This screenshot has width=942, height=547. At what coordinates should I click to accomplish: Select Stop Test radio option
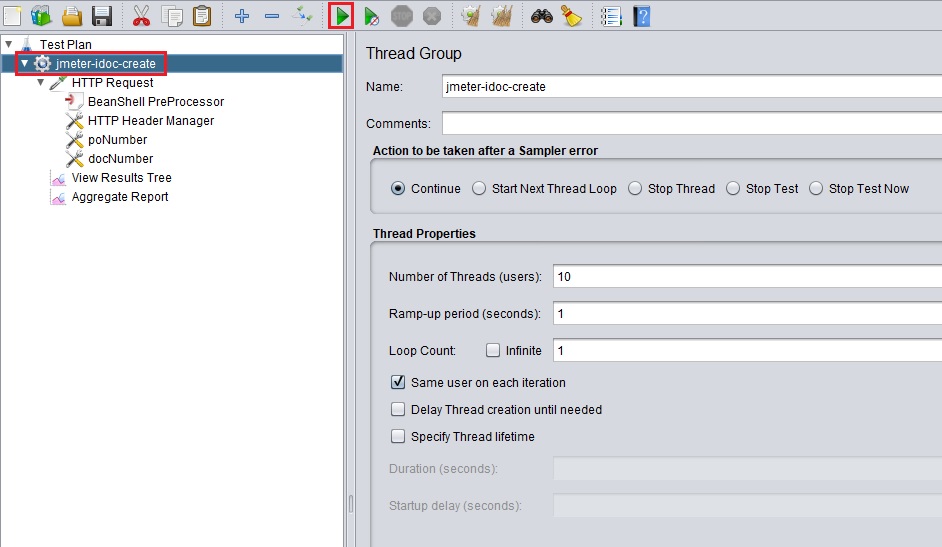(733, 189)
